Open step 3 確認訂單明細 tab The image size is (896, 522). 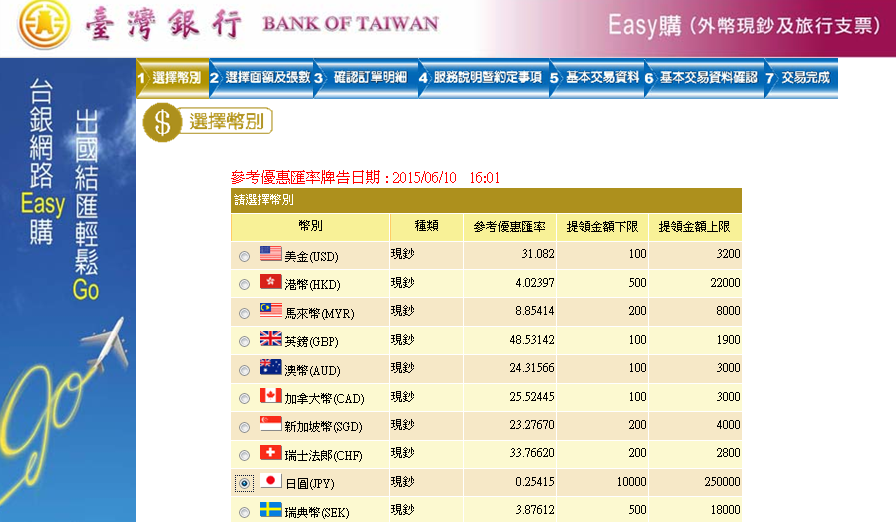[x=366, y=78]
